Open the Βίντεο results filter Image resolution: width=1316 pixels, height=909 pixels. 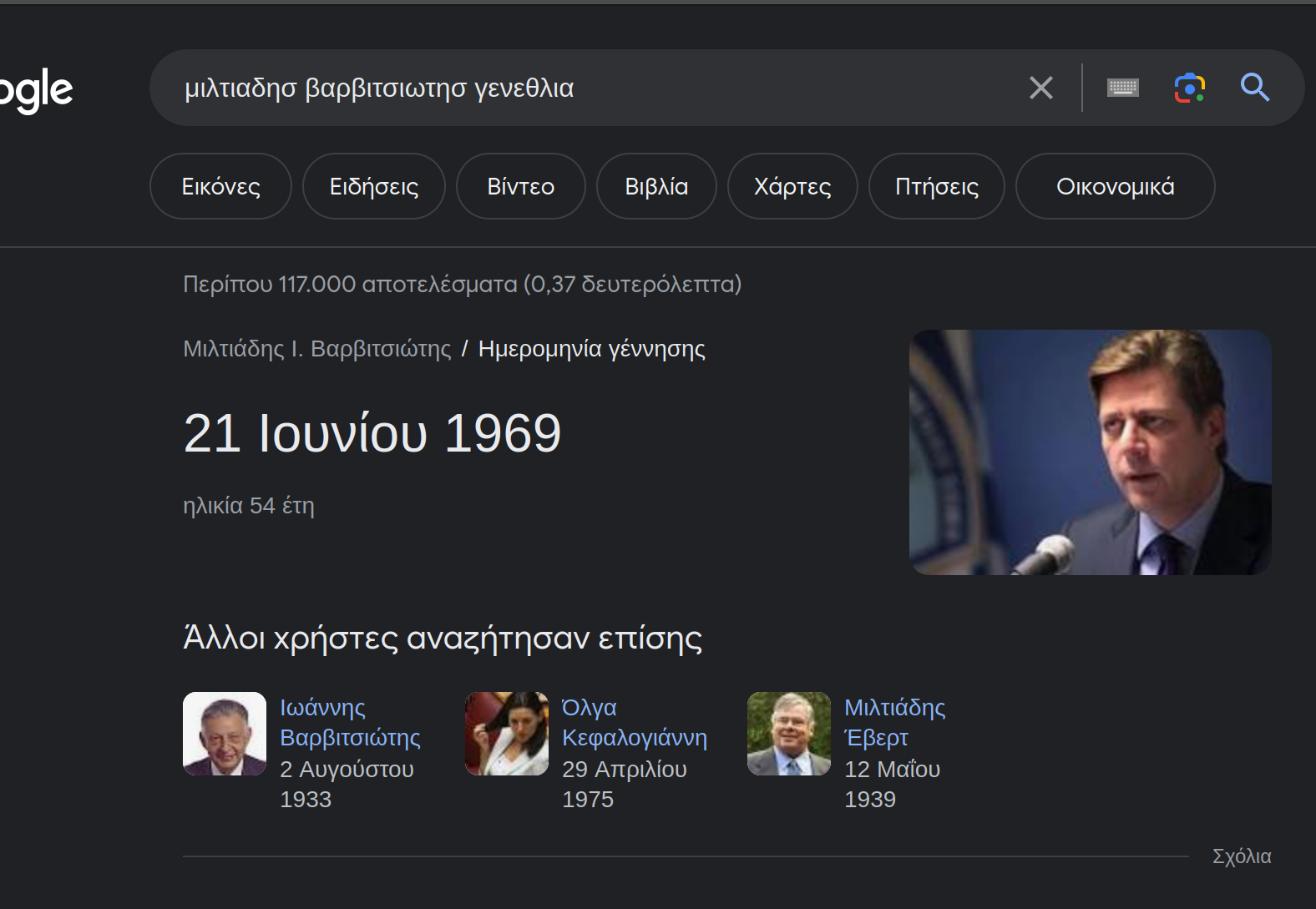(521, 186)
